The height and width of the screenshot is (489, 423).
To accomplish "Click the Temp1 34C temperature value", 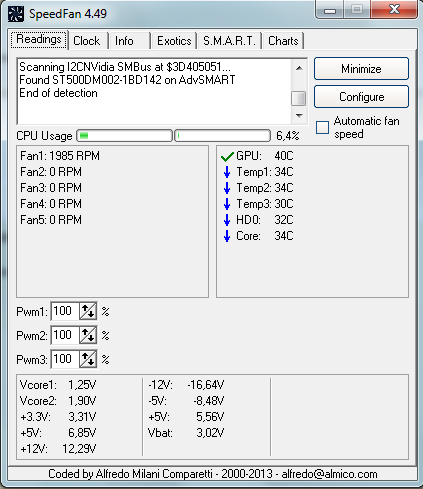I will click(x=284, y=172).
